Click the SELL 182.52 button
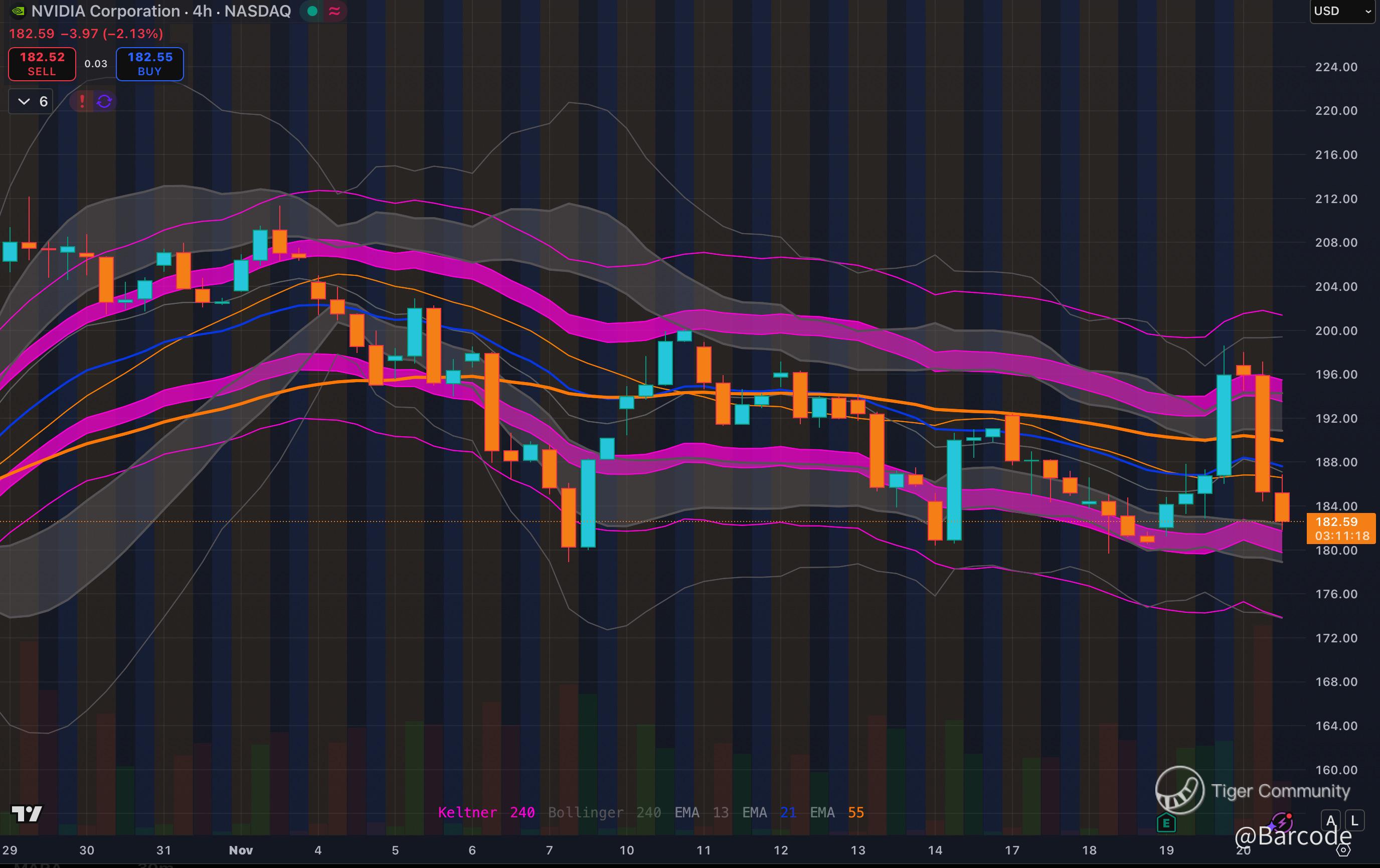 [x=42, y=64]
